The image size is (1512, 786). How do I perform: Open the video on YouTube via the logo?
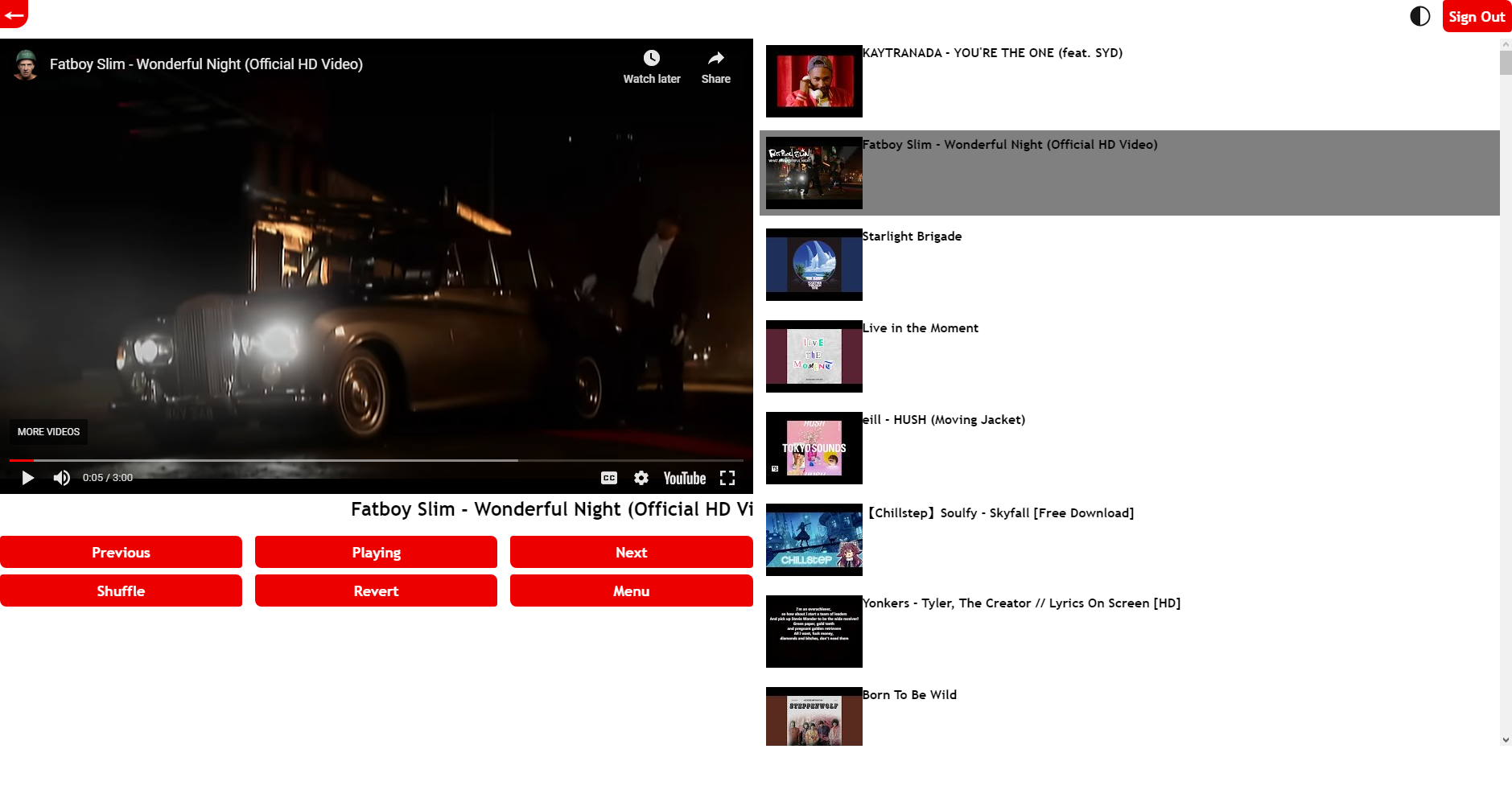685,478
